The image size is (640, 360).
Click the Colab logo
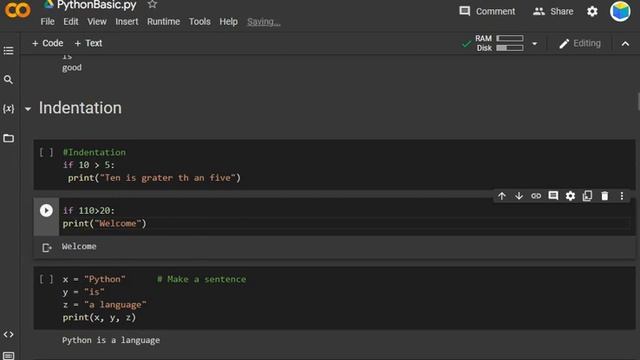click(18, 10)
